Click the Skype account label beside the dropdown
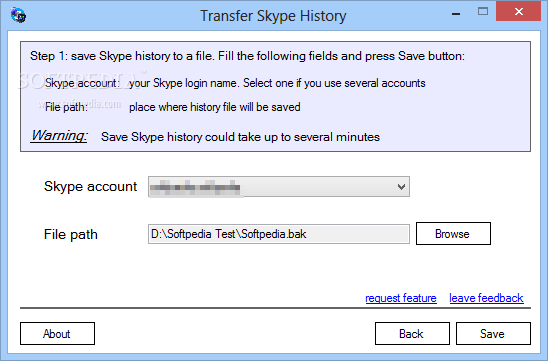This screenshot has height=361, width=548. pos(91,187)
